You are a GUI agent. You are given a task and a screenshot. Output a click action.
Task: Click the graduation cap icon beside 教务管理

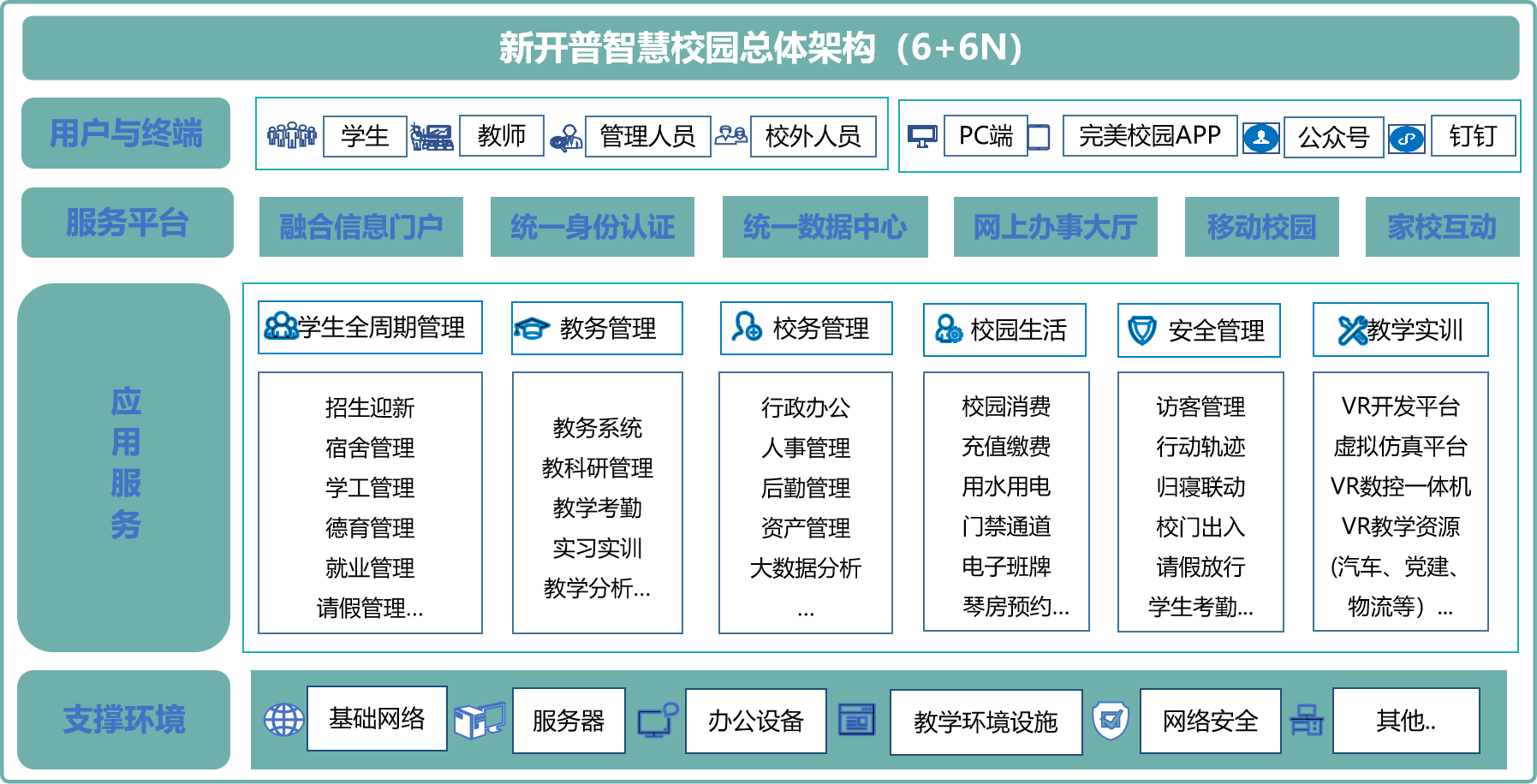tap(530, 328)
